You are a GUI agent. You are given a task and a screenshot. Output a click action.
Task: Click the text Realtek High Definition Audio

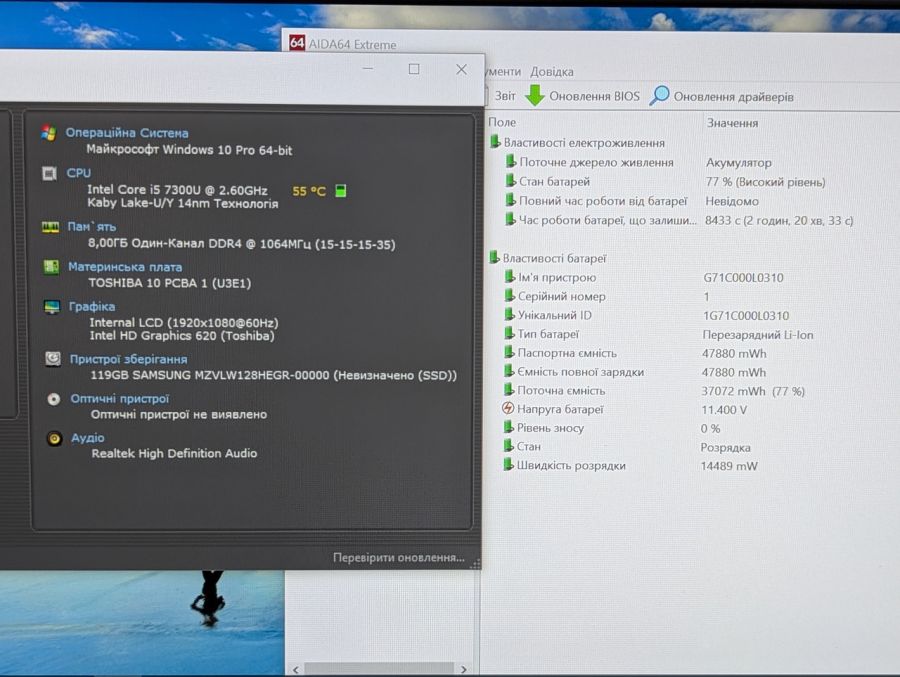(x=174, y=453)
